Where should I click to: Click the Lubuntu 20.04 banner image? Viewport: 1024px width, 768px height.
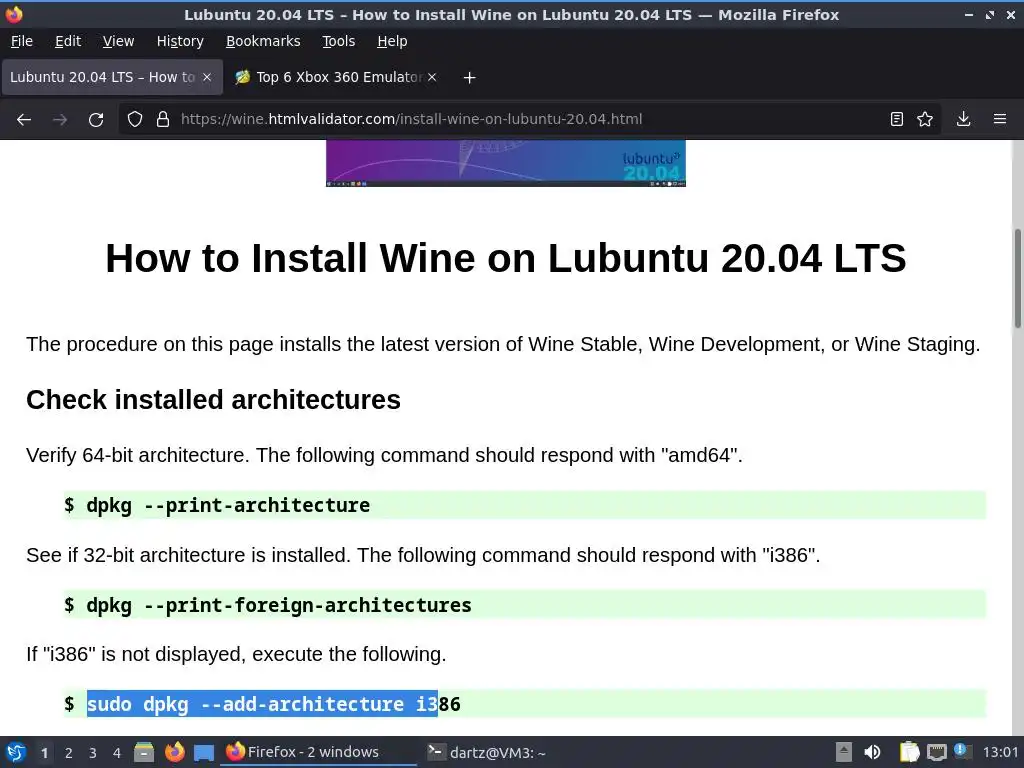505,163
